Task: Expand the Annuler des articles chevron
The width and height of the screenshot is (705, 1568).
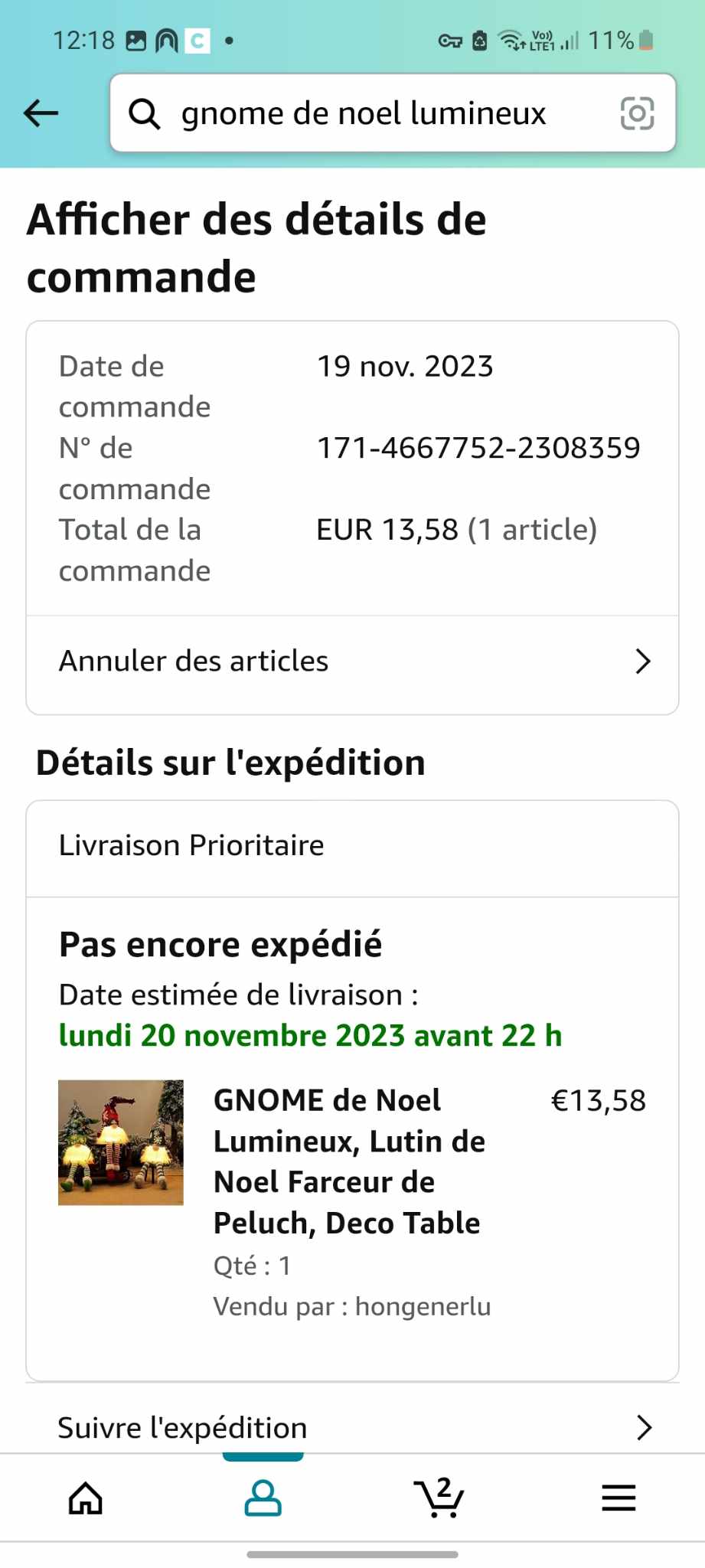Action: tap(643, 661)
